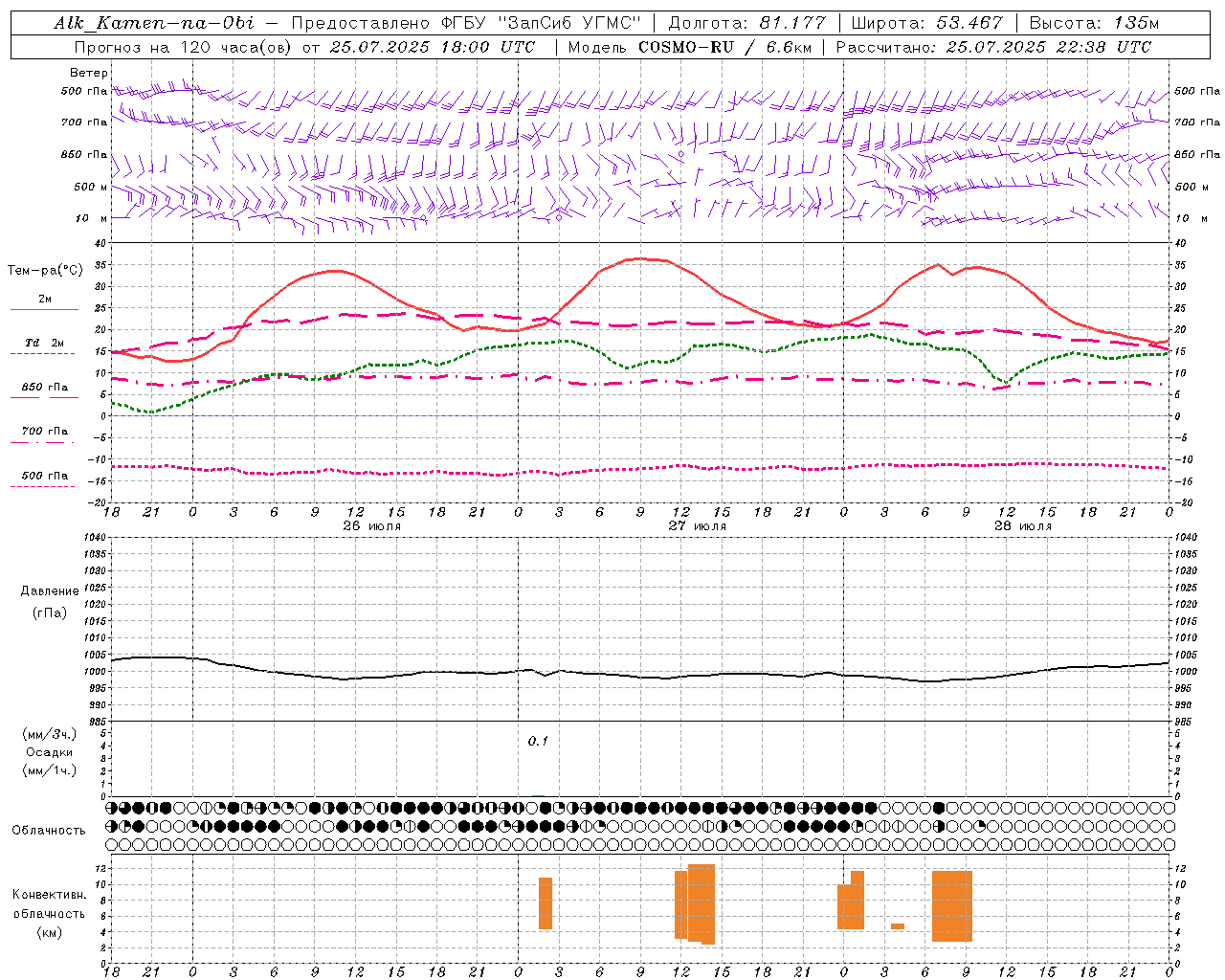The width and height of the screenshot is (1225, 980).
Task: Click the 500 гПа temperature legend entry
Action: (44, 476)
